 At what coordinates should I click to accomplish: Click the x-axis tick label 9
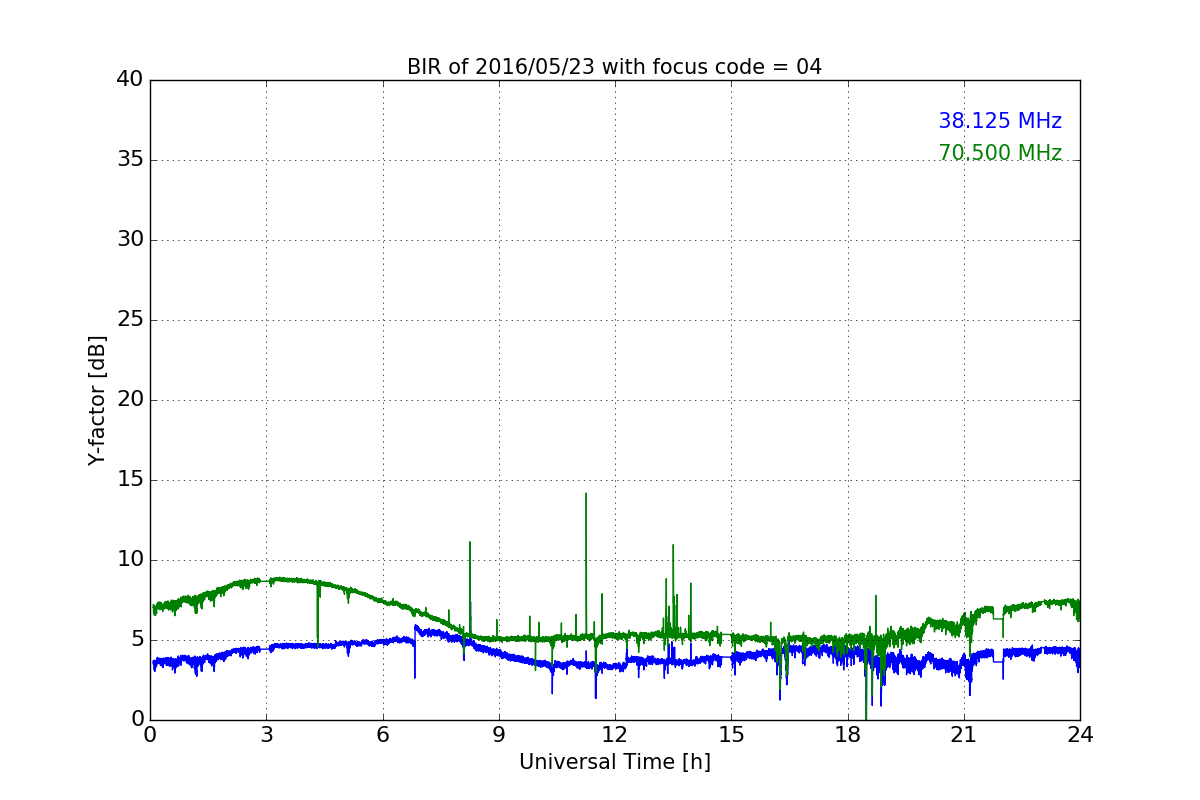[499, 735]
